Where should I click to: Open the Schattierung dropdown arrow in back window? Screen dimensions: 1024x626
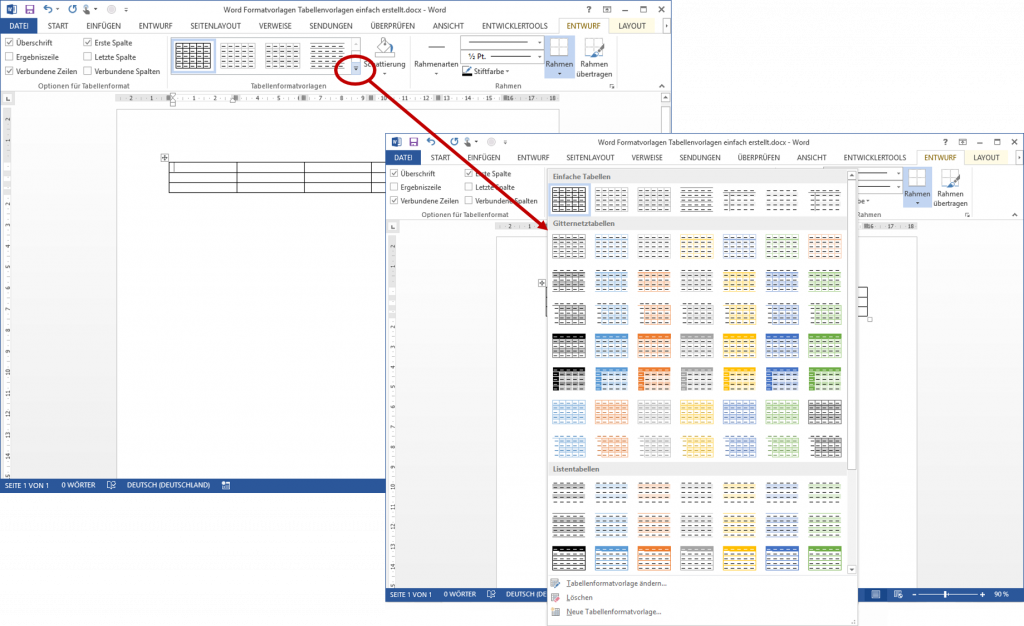pyautogui.click(x=385, y=73)
